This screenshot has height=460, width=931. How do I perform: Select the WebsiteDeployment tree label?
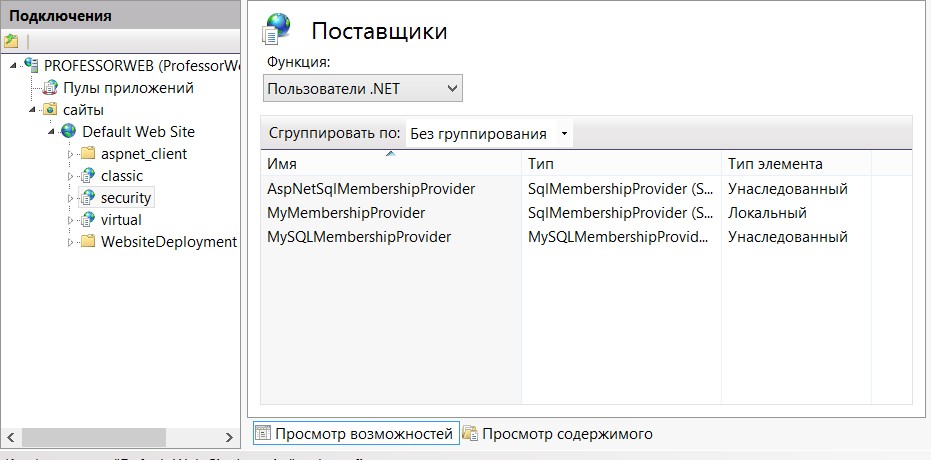point(169,242)
